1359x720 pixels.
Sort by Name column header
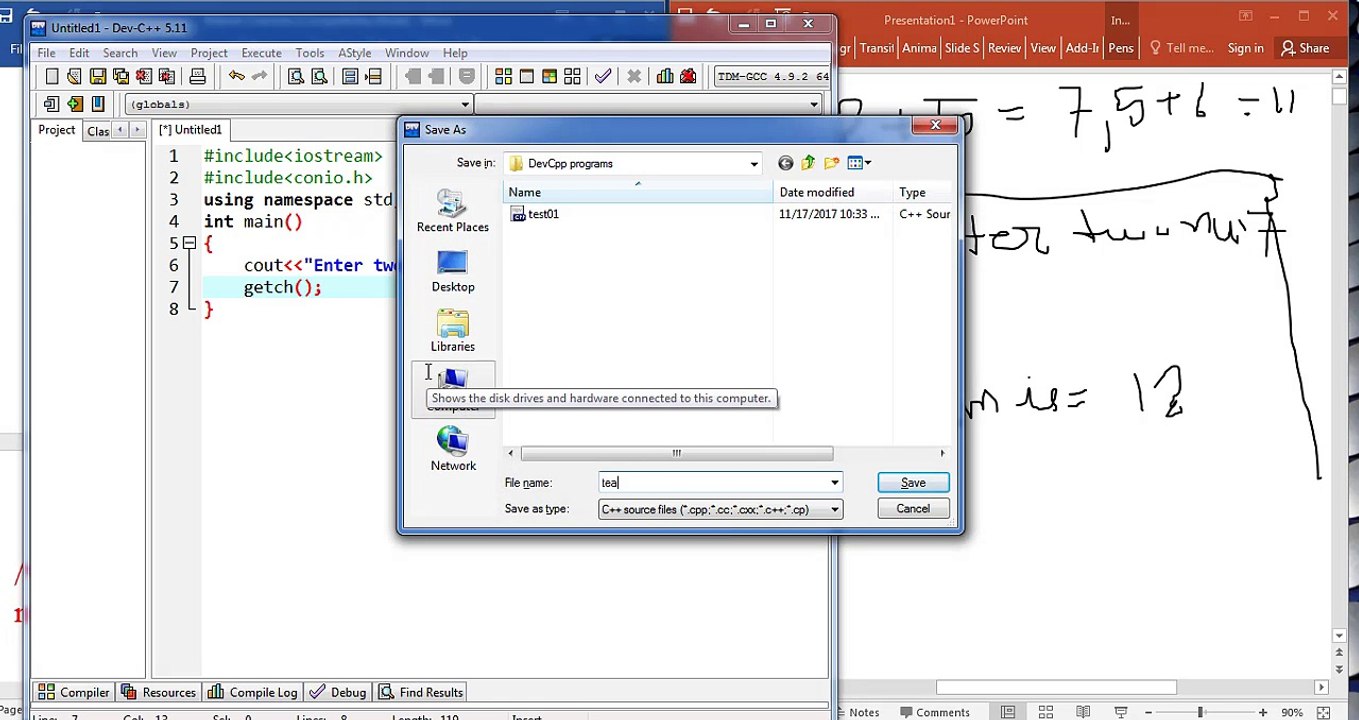click(638, 192)
